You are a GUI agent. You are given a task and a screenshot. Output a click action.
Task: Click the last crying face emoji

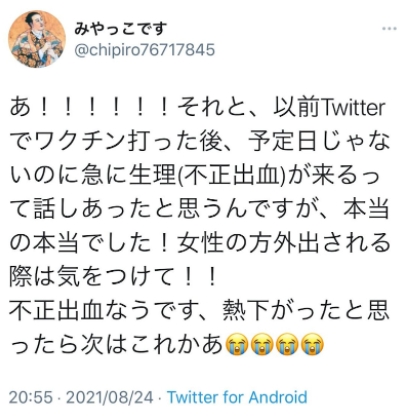coord(312,345)
